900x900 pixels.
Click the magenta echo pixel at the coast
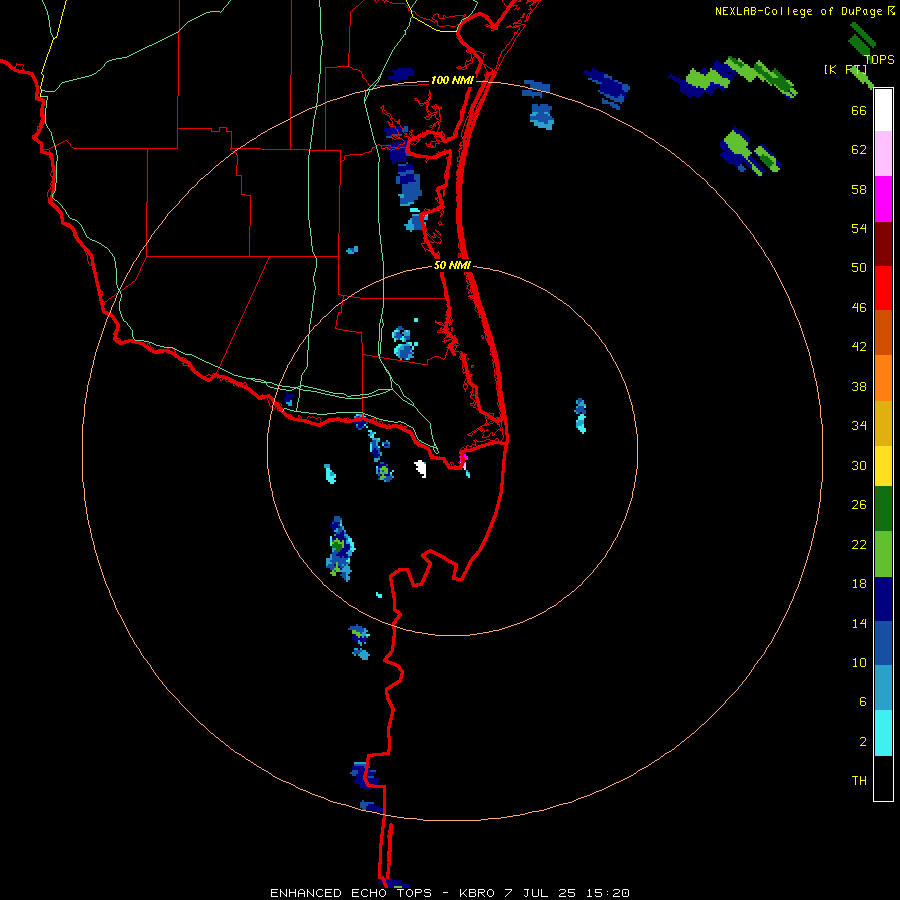pos(465,457)
